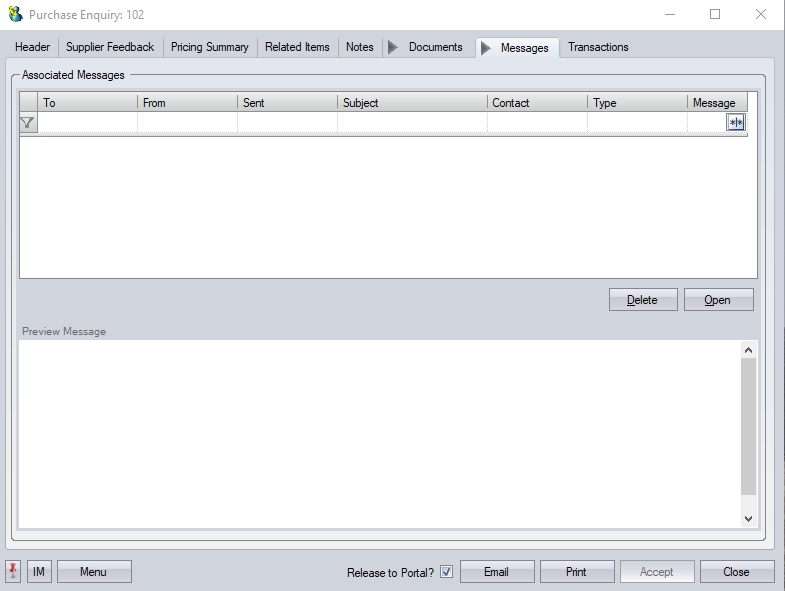785x591 pixels.
Task: Click the filter funnel icon in grid
Action: (28, 123)
